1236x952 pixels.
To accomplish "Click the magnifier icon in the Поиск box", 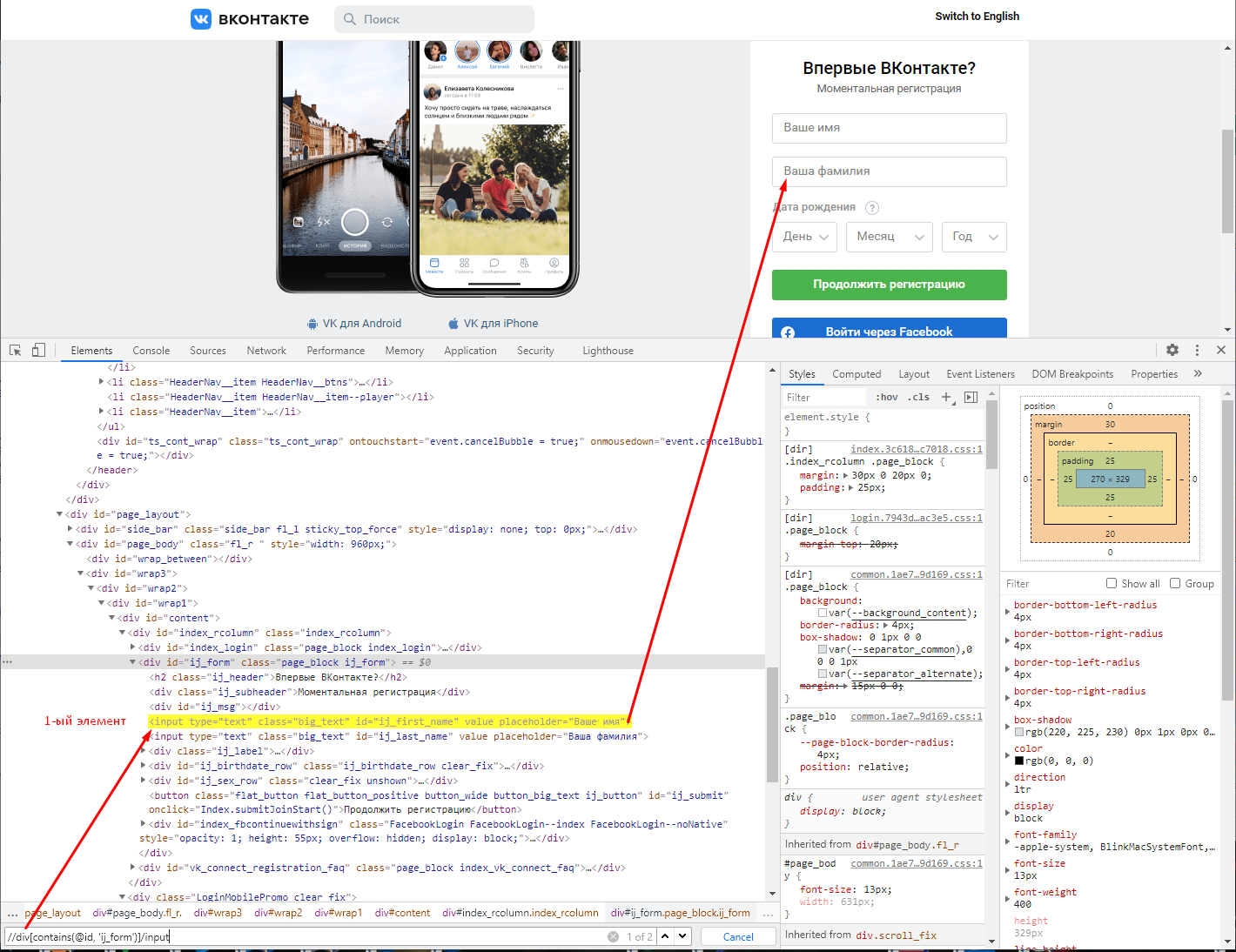I will click(350, 19).
